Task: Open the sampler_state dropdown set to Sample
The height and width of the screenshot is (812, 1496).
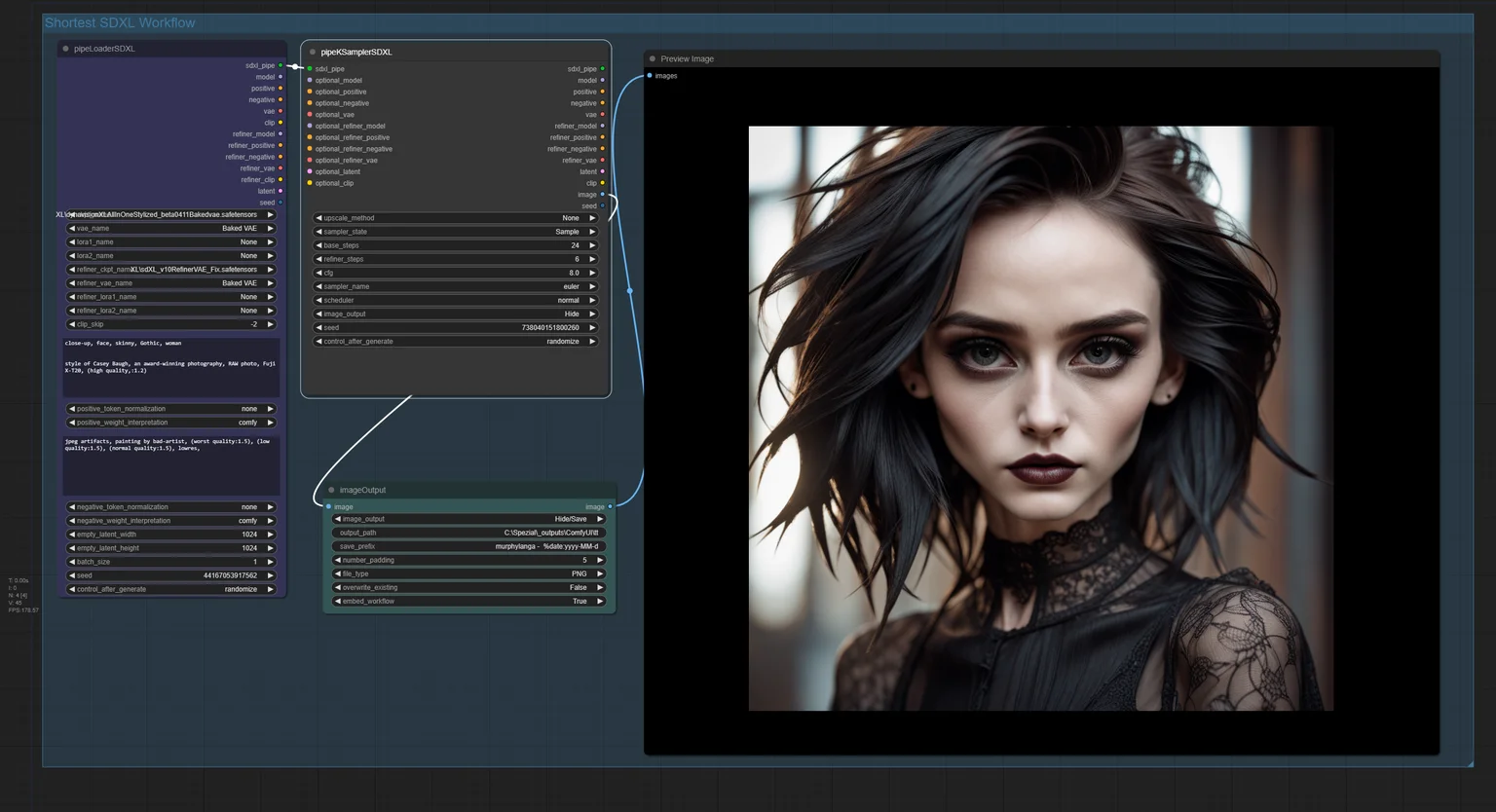Action: 455,232
